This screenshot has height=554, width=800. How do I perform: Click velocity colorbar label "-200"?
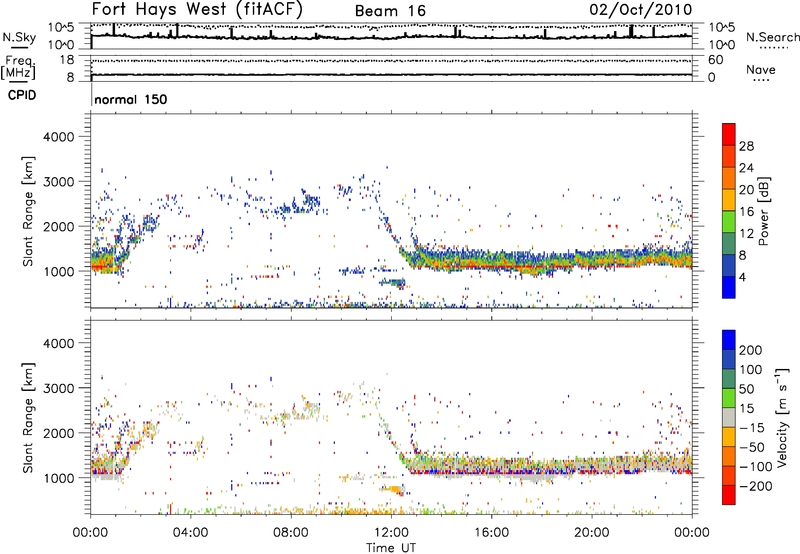pyautogui.click(x=756, y=486)
